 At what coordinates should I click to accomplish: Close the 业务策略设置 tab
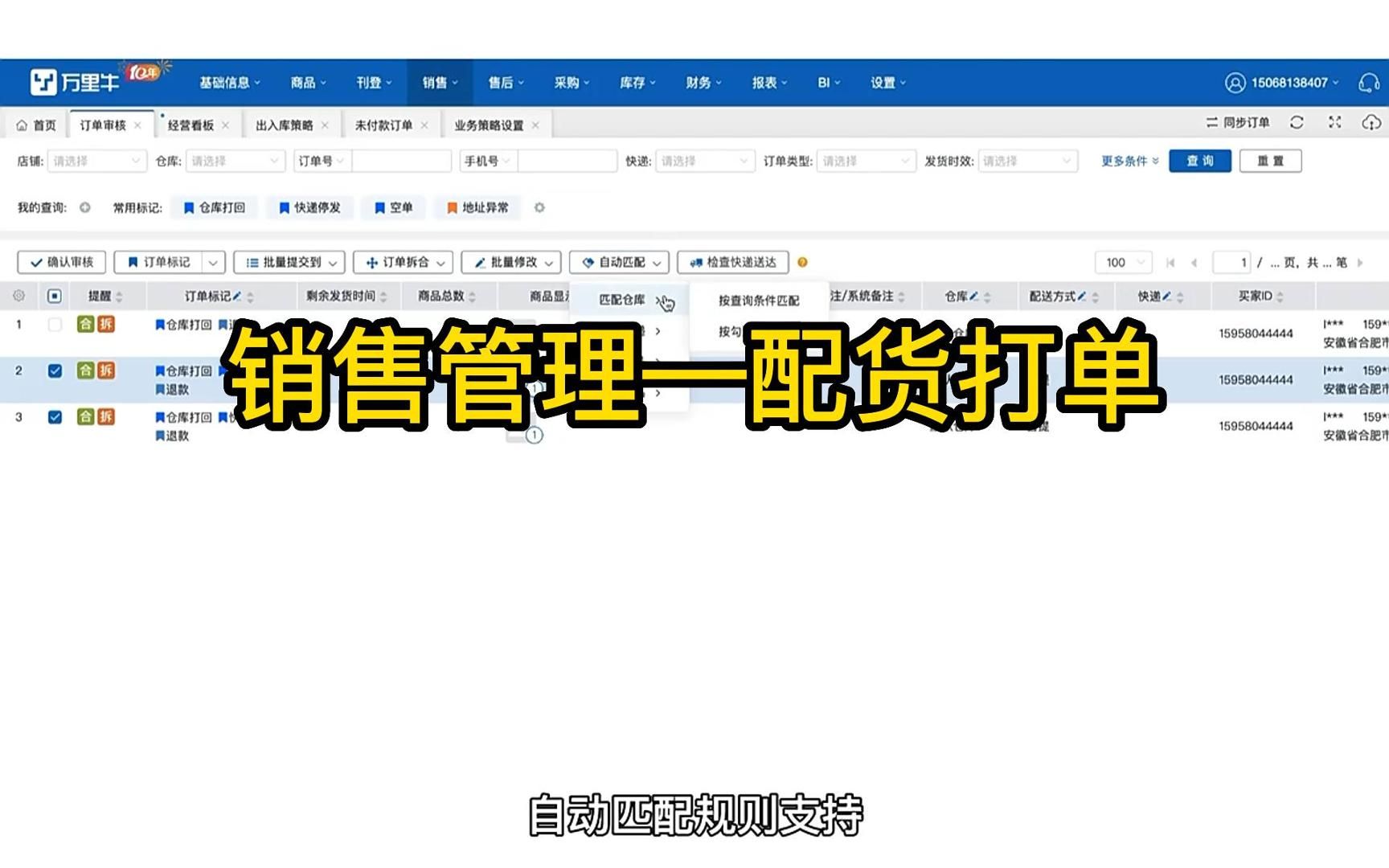click(x=535, y=125)
